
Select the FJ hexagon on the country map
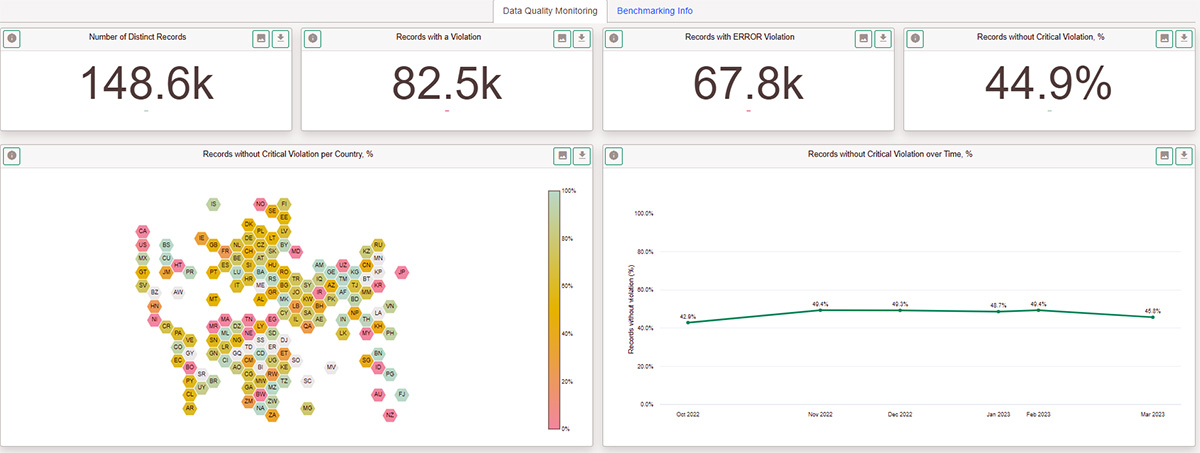coord(402,395)
